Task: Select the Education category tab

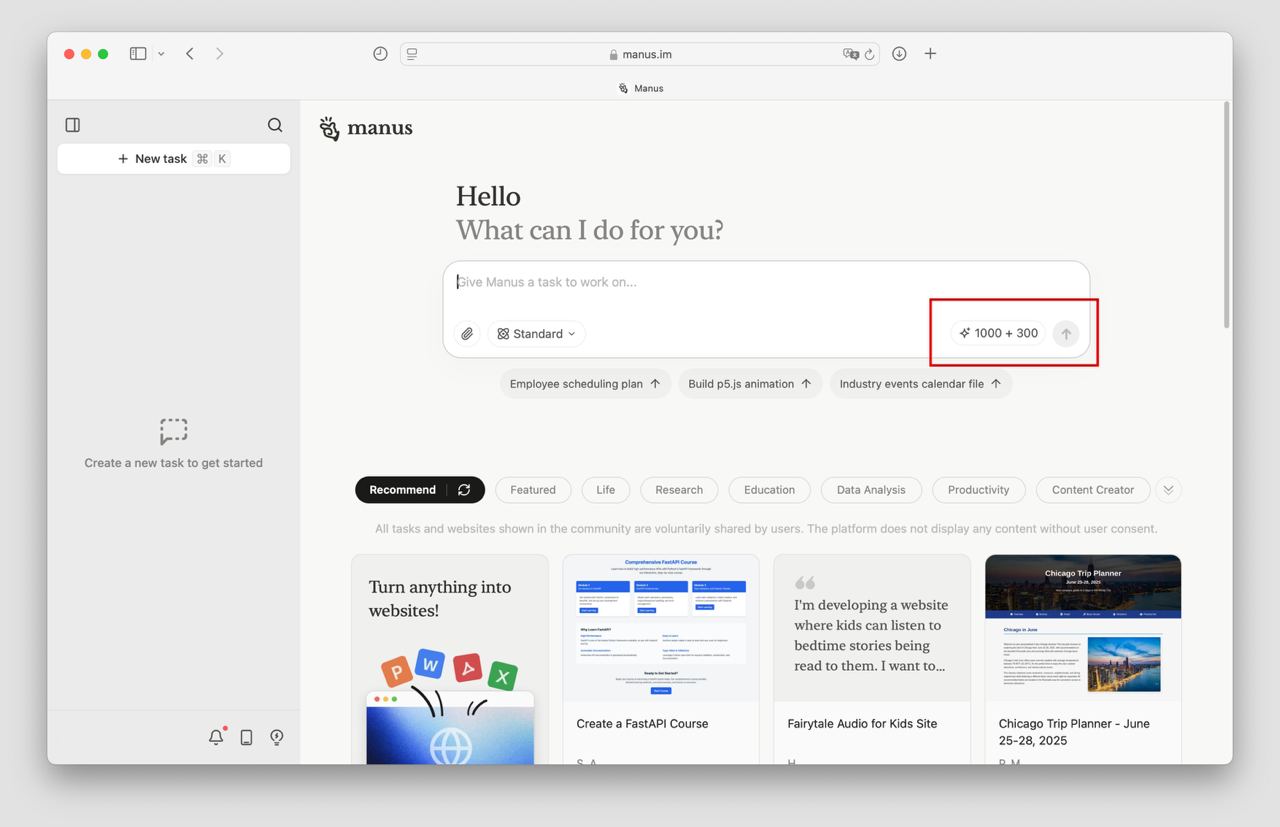Action: 769,490
